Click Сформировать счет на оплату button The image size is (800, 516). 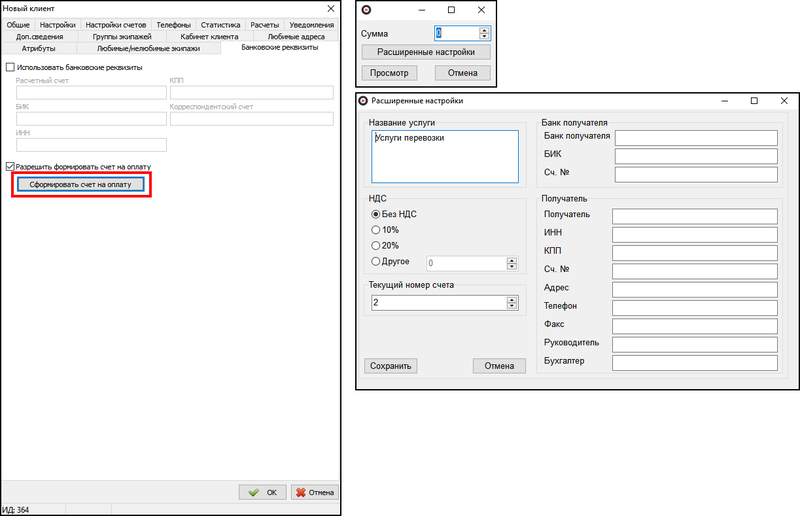pyautogui.click(x=81, y=184)
